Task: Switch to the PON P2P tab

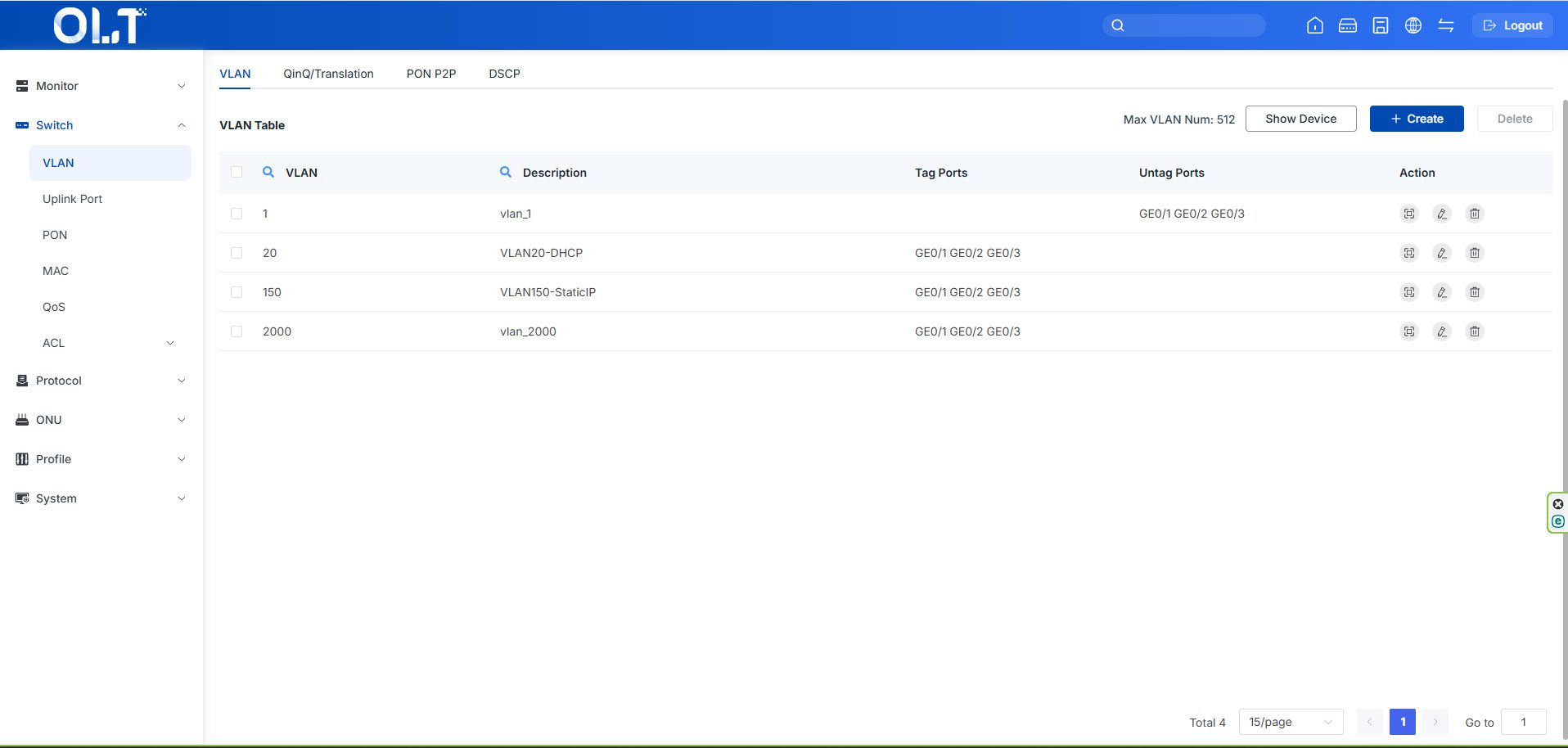Action: [x=431, y=74]
